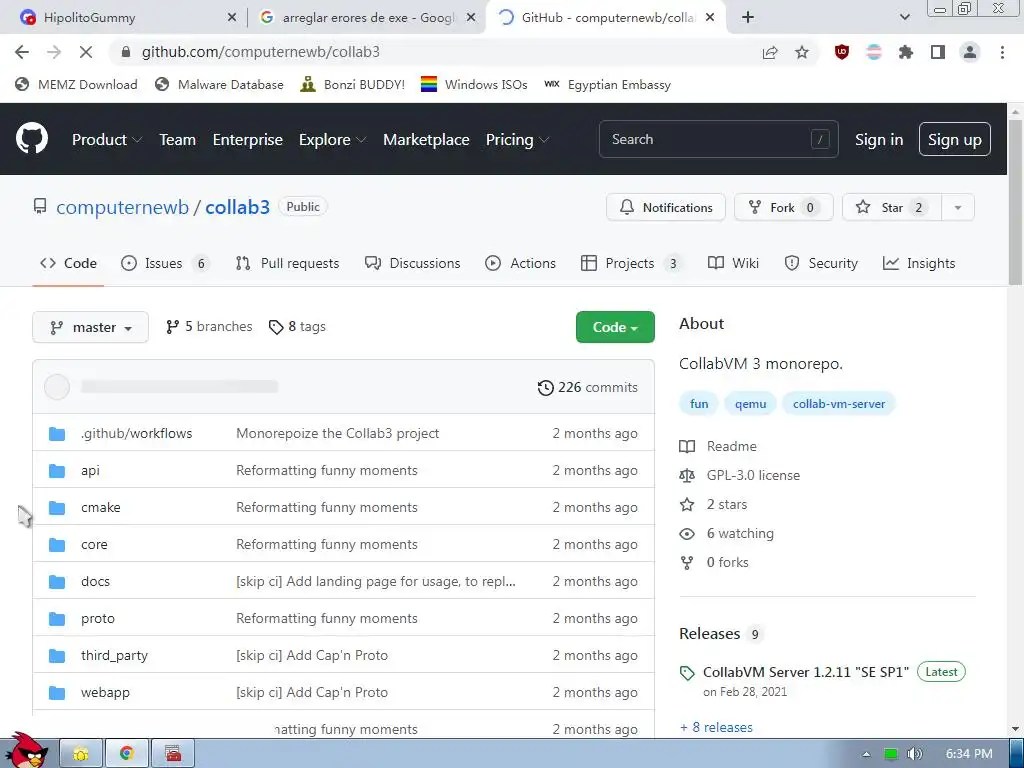
Task: Stop page loading with the X button
Action: [x=86, y=52]
